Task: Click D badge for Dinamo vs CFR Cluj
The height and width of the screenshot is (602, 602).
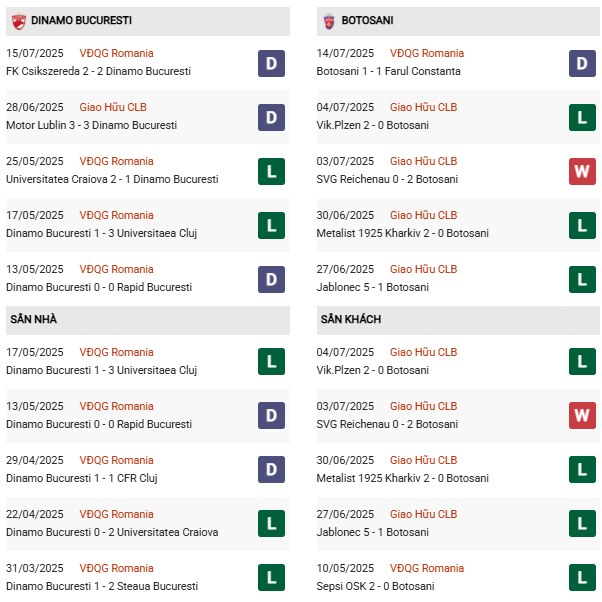Action: (271, 470)
